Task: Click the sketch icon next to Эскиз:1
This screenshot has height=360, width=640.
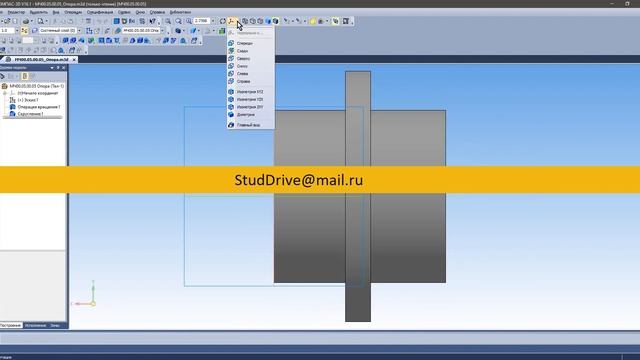Action: click(x=13, y=100)
